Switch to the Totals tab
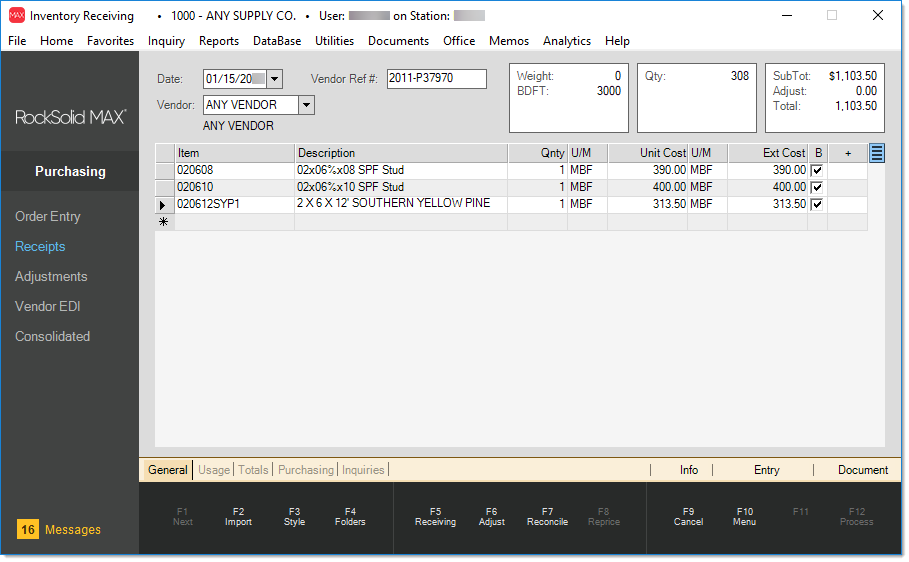Screen dimensions: 909x562 pos(253,470)
